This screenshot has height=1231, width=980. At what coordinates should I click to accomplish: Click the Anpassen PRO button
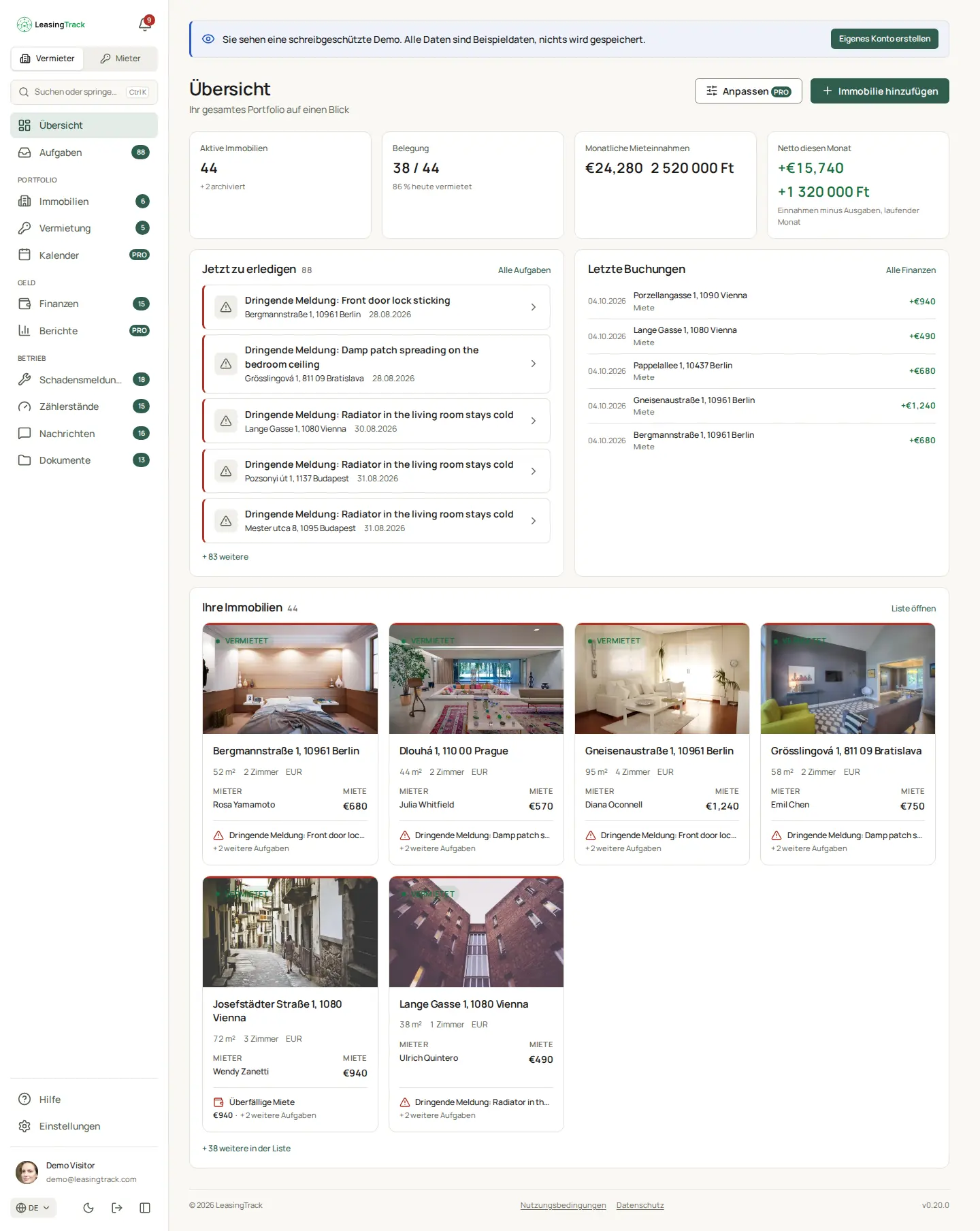coord(749,91)
